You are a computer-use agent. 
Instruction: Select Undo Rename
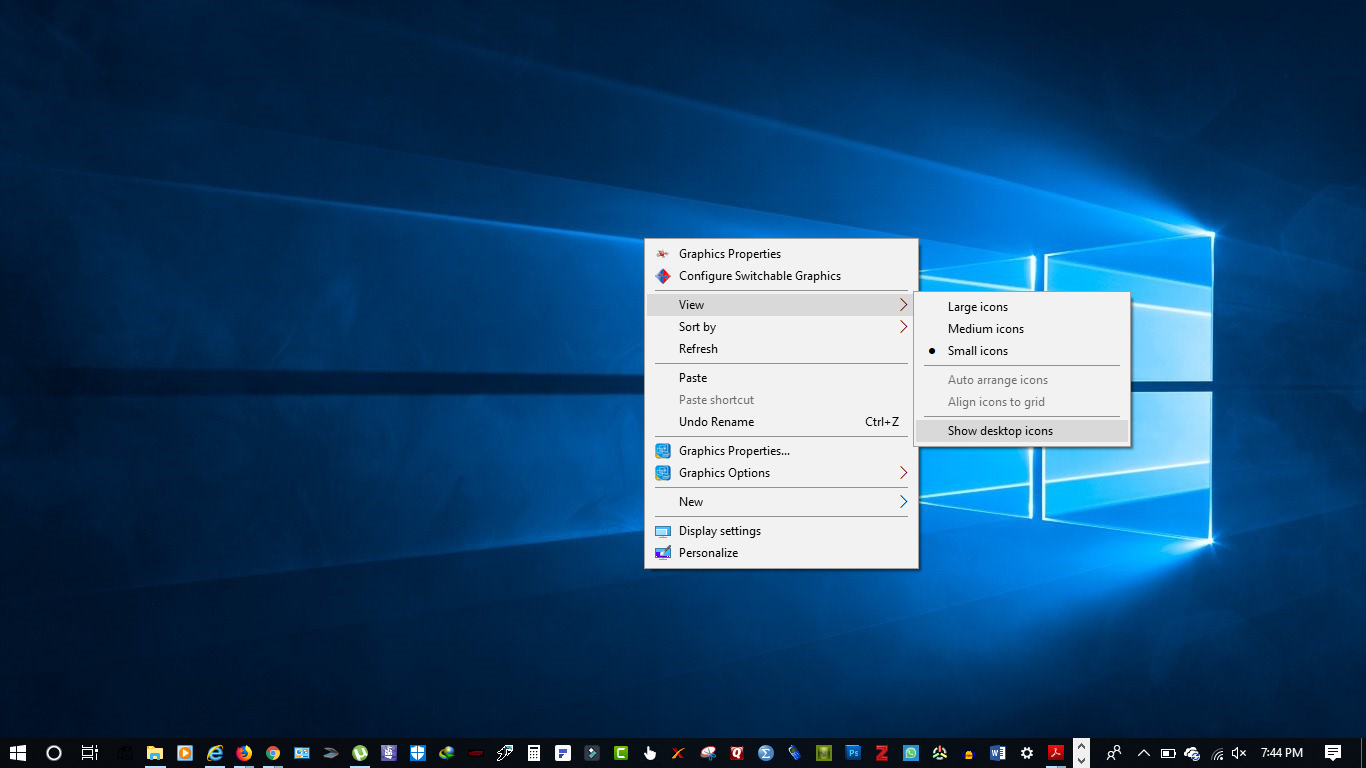click(x=716, y=421)
